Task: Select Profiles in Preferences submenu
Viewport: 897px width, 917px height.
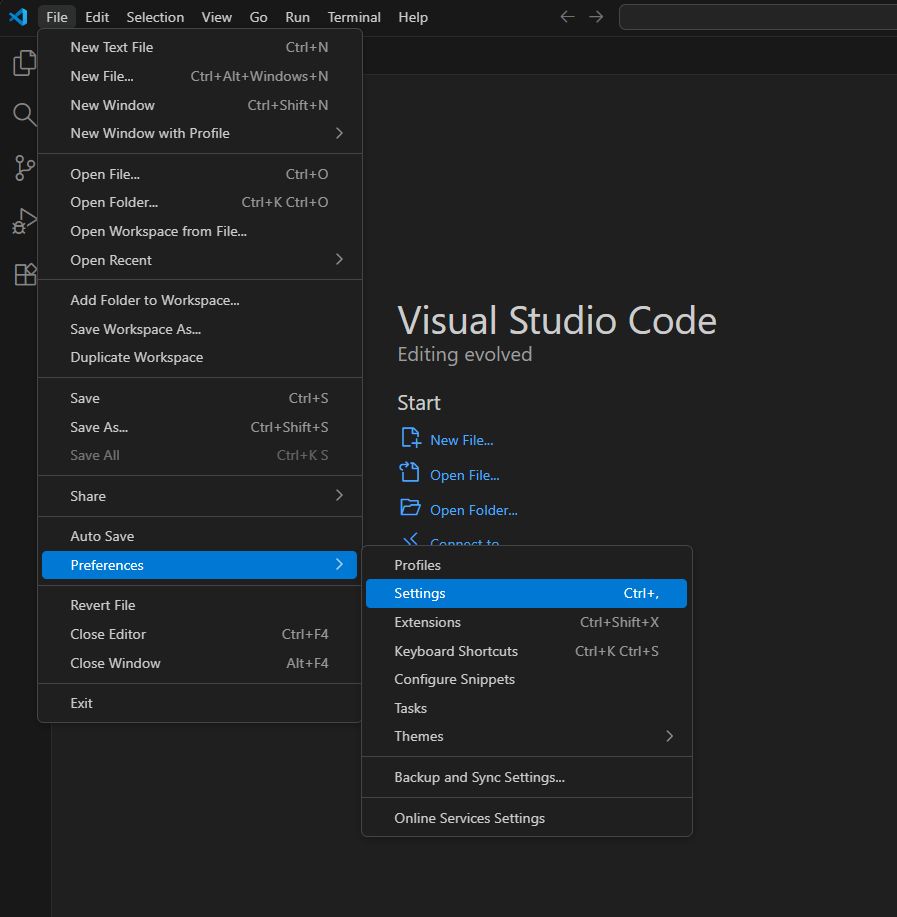Action: coord(526,566)
